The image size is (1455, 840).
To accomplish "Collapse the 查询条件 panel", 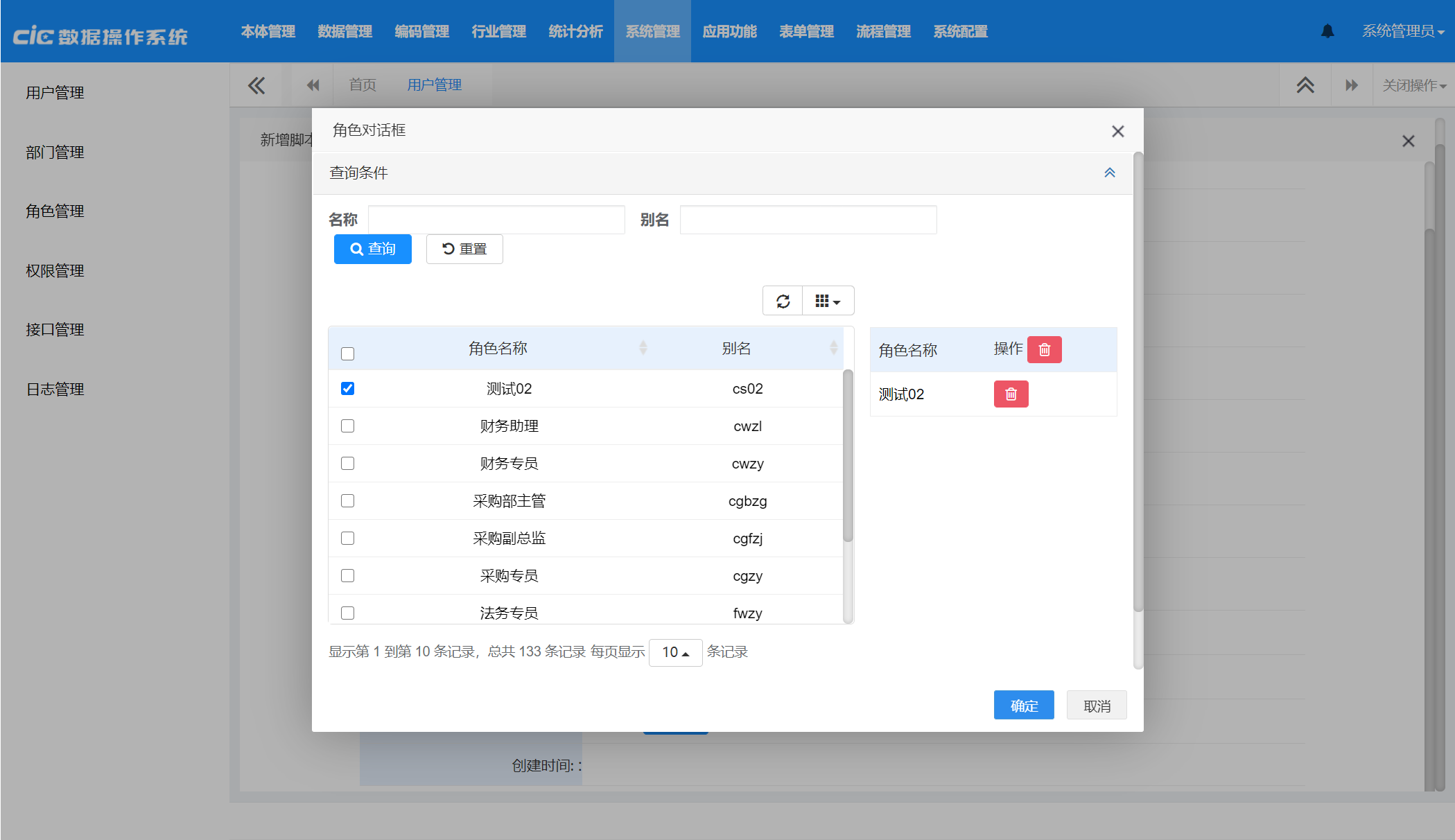I will 1109,173.
